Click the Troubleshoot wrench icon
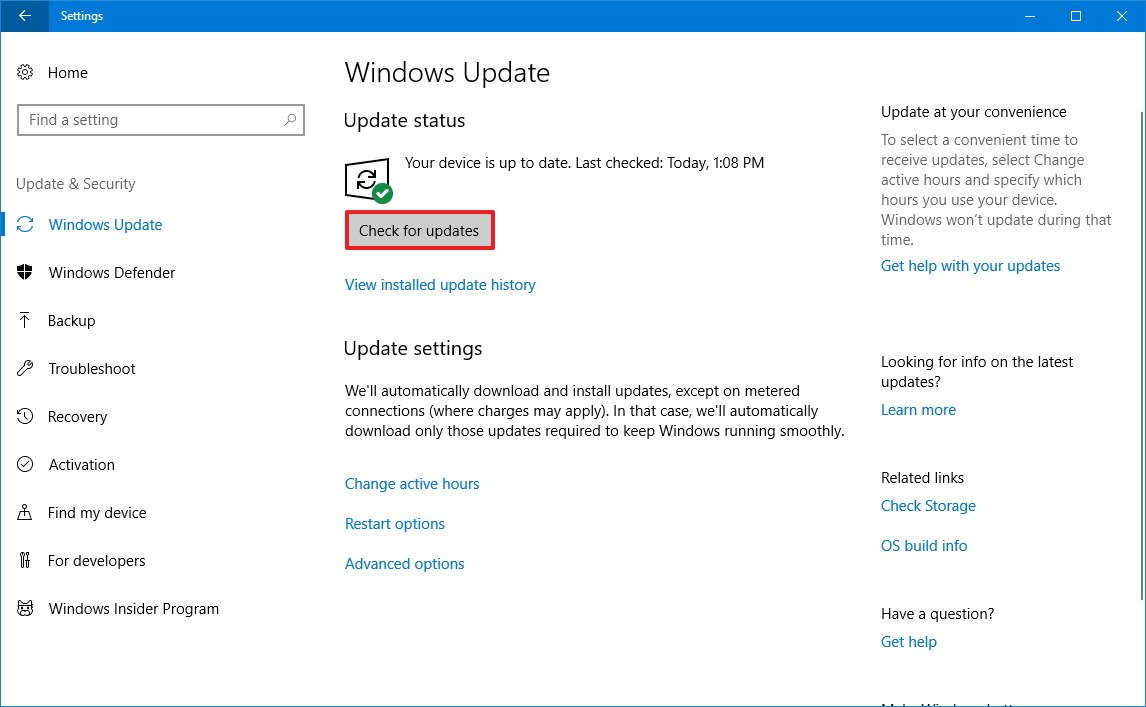 pyautogui.click(x=25, y=368)
